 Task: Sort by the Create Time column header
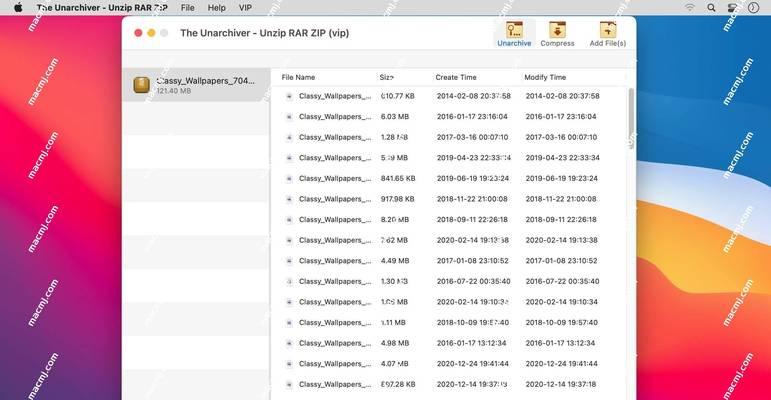[x=456, y=77]
